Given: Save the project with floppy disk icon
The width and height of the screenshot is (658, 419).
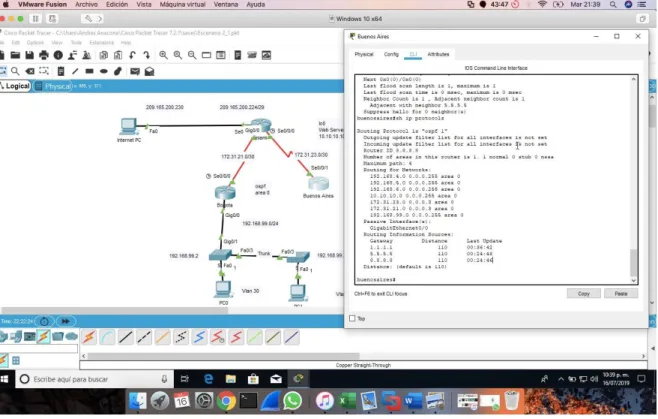Looking at the screenshot, I should (x=29, y=55).
